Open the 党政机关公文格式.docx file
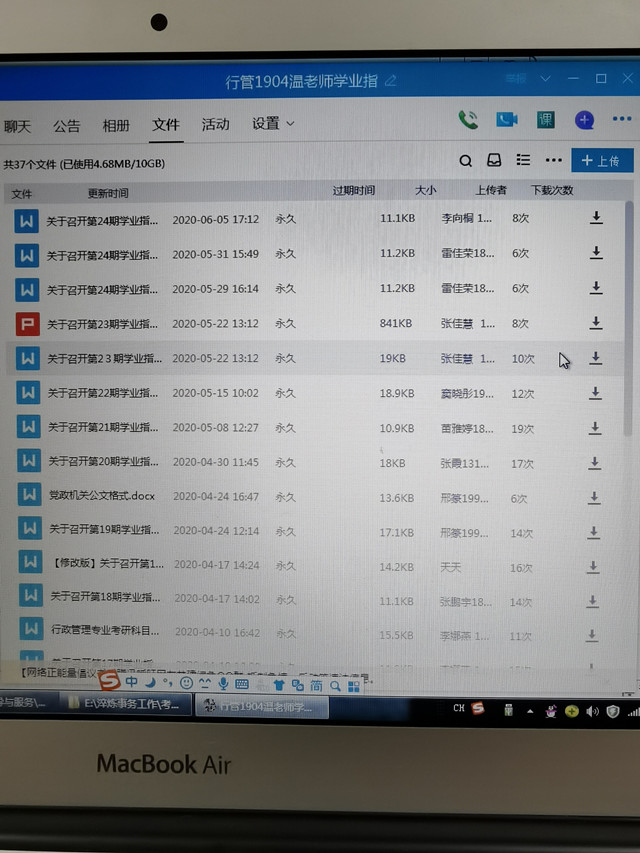Viewport: 640px width, 853px height. click(100, 497)
